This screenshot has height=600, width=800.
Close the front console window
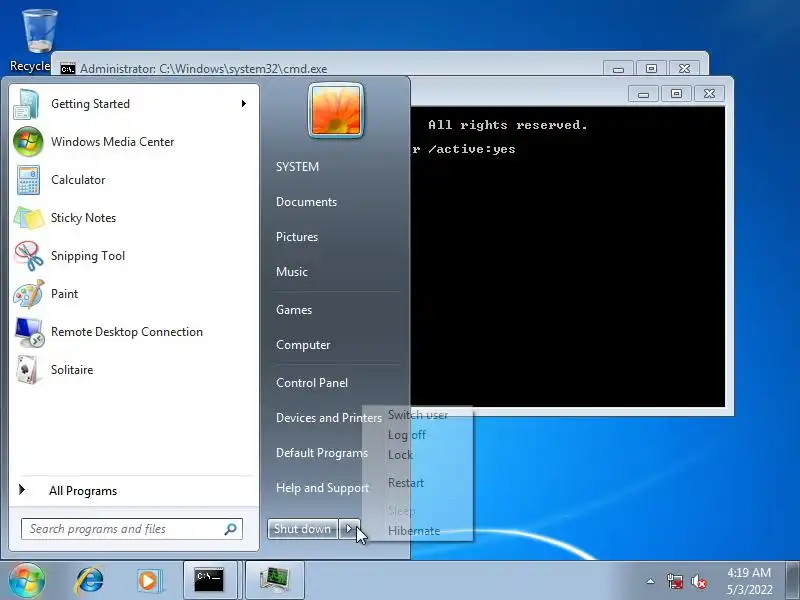[709, 94]
